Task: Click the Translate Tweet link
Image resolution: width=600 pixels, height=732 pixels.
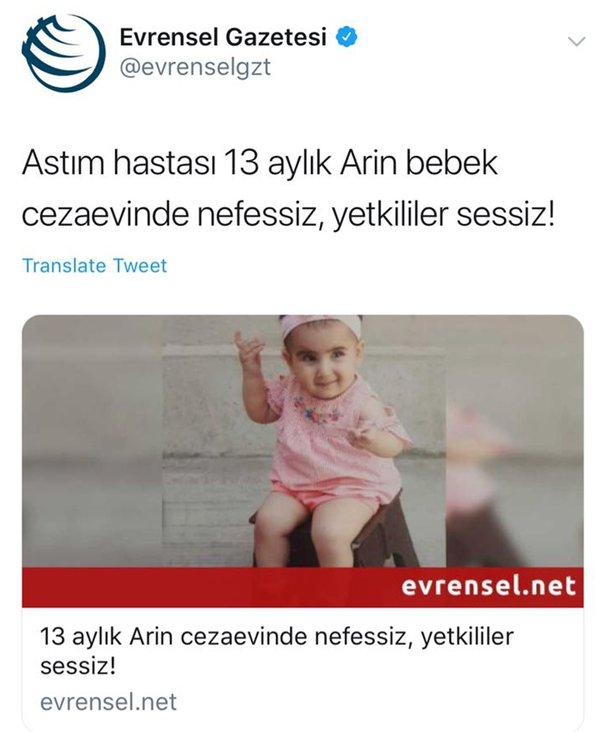Action: [94, 266]
